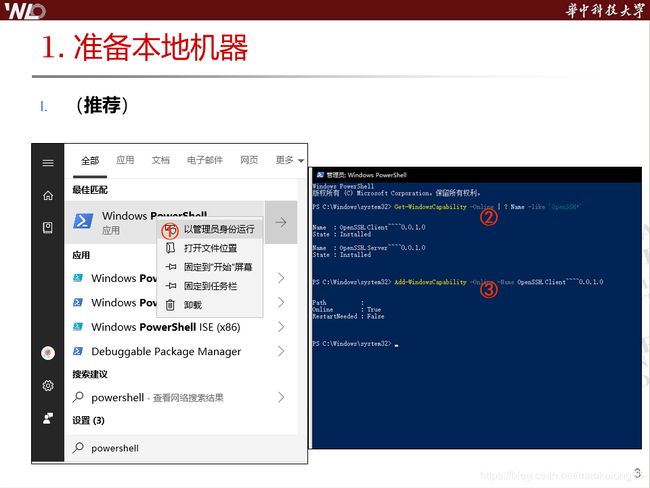The width and height of the screenshot is (650, 488).
Task: Expand the Windows PowerShell best match arrow
Action: (281, 222)
